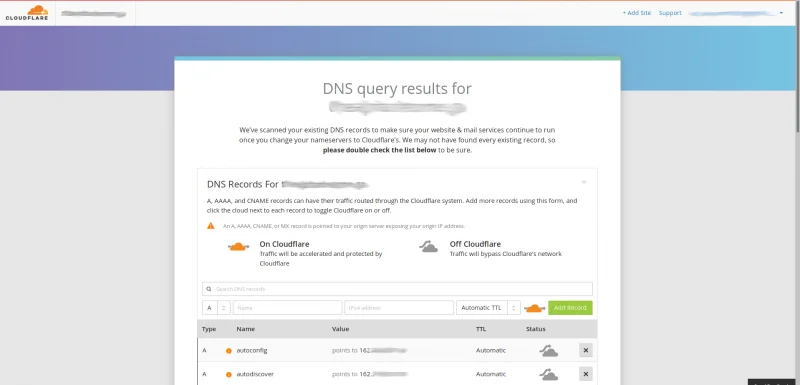The height and width of the screenshot is (385, 800).
Task: Click the search magnifier icon
Action: point(209,289)
